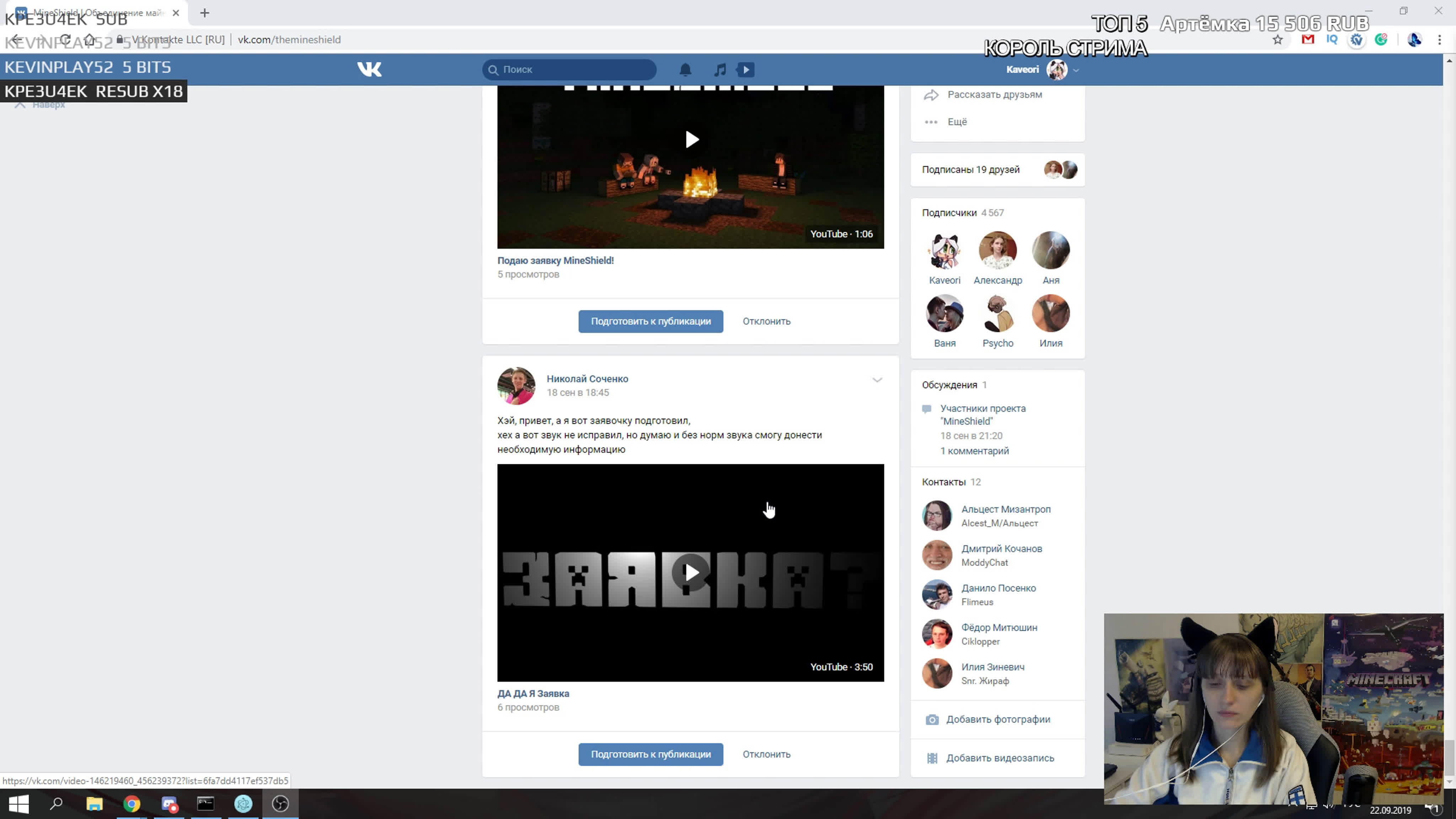The height and width of the screenshot is (819, 1456).
Task: Open subscriber Psycho's avatar
Action: (x=997, y=313)
